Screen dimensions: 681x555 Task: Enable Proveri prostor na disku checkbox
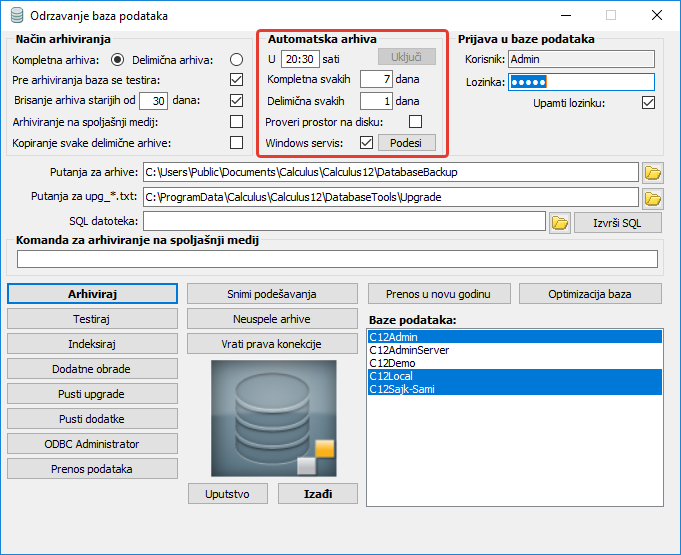point(415,122)
